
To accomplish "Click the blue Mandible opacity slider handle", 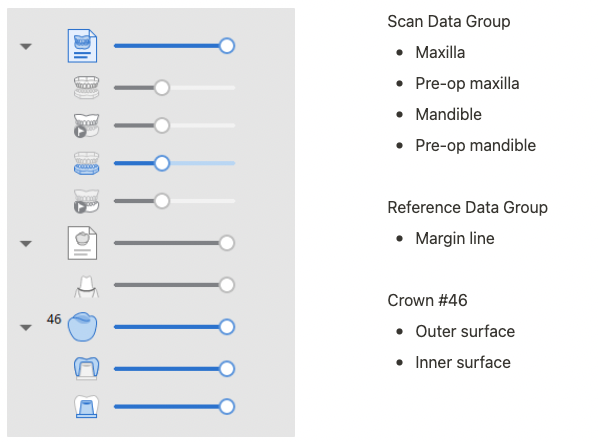I will tap(162, 163).
